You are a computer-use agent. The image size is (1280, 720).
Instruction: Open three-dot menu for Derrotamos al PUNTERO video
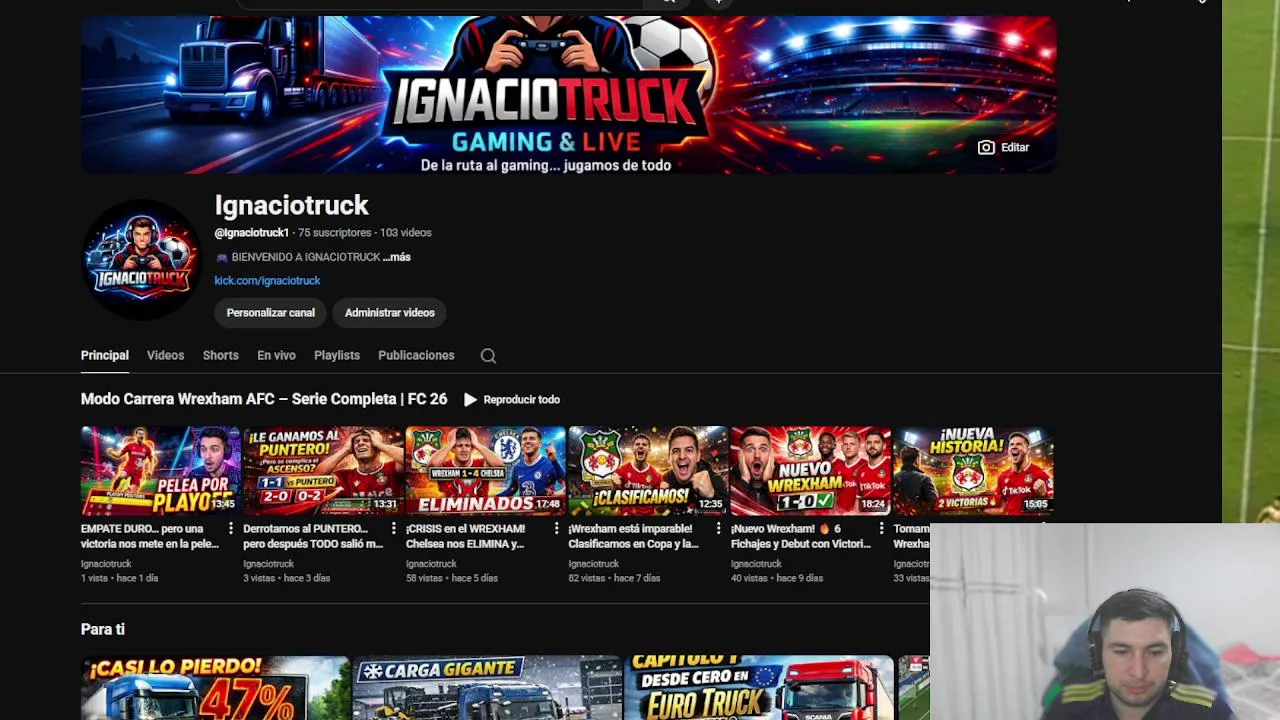coord(393,529)
